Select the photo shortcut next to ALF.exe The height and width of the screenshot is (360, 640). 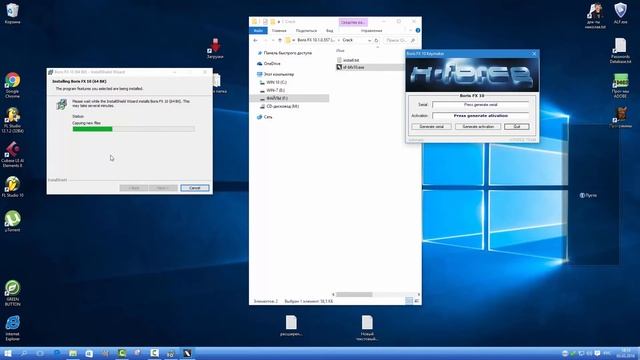point(595,16)
